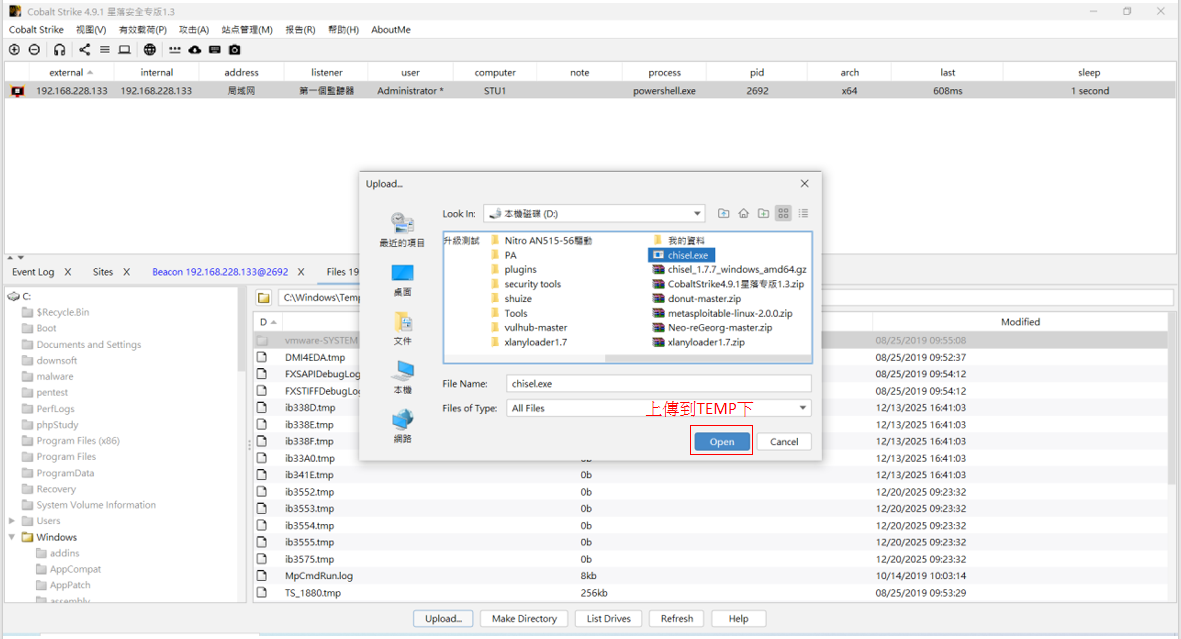Open the 站点管理(M) menu

247,29
